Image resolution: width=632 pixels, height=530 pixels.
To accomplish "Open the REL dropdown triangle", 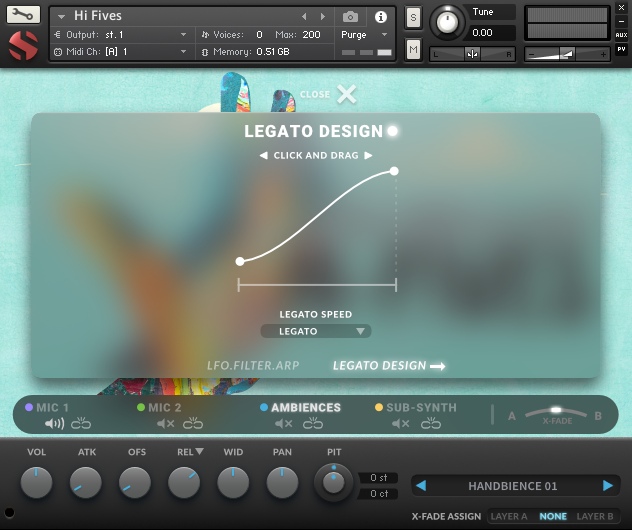I will [200, 451].
